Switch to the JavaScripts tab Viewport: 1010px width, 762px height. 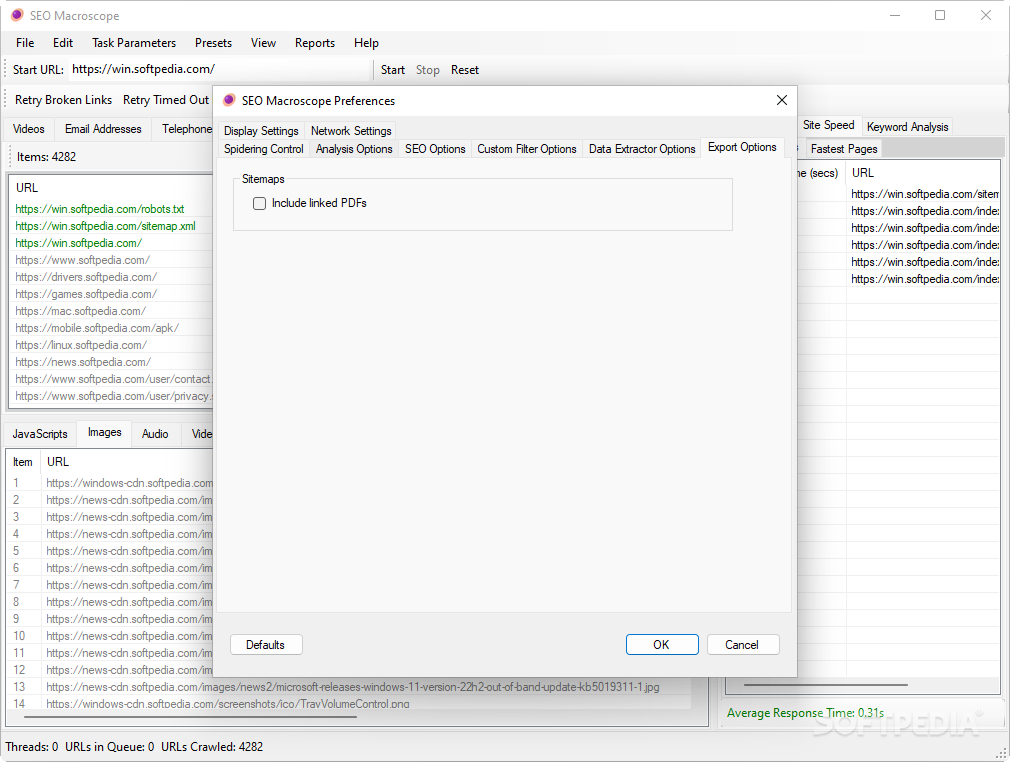coord(40,434)
